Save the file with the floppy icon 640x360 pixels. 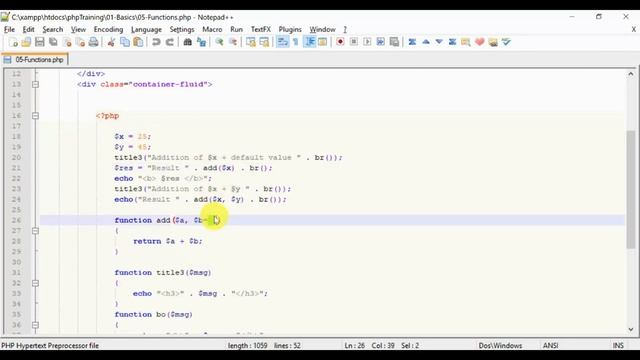[x=40, y=42]
